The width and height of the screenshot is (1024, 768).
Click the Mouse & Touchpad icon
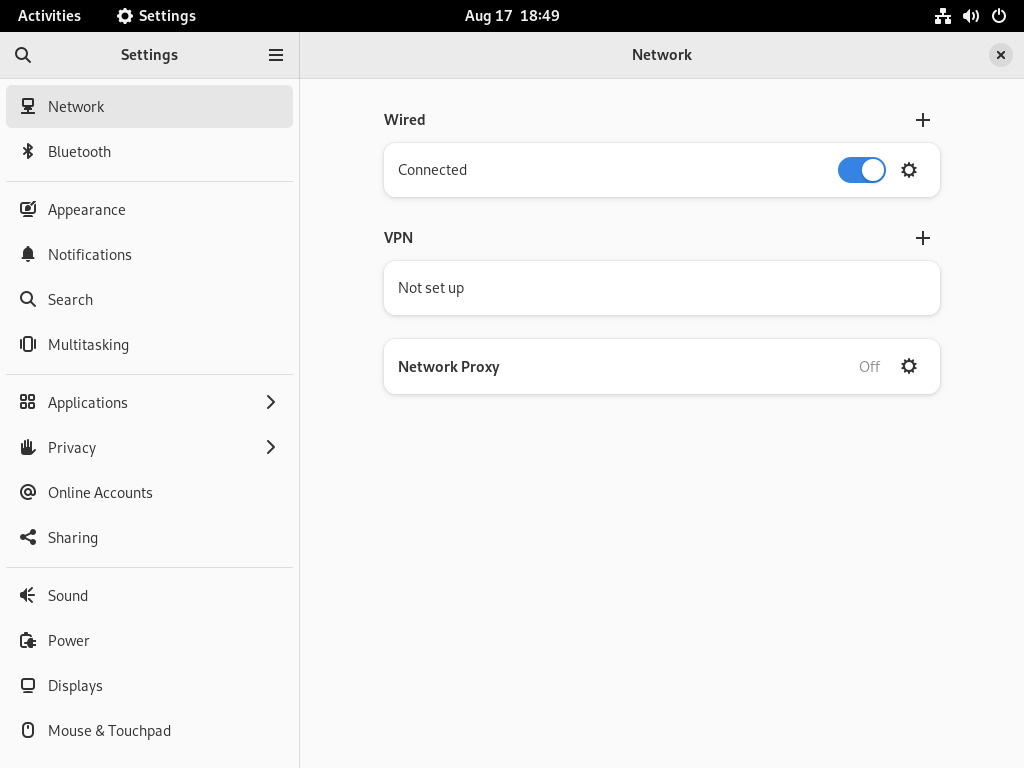tap(27, 730)
